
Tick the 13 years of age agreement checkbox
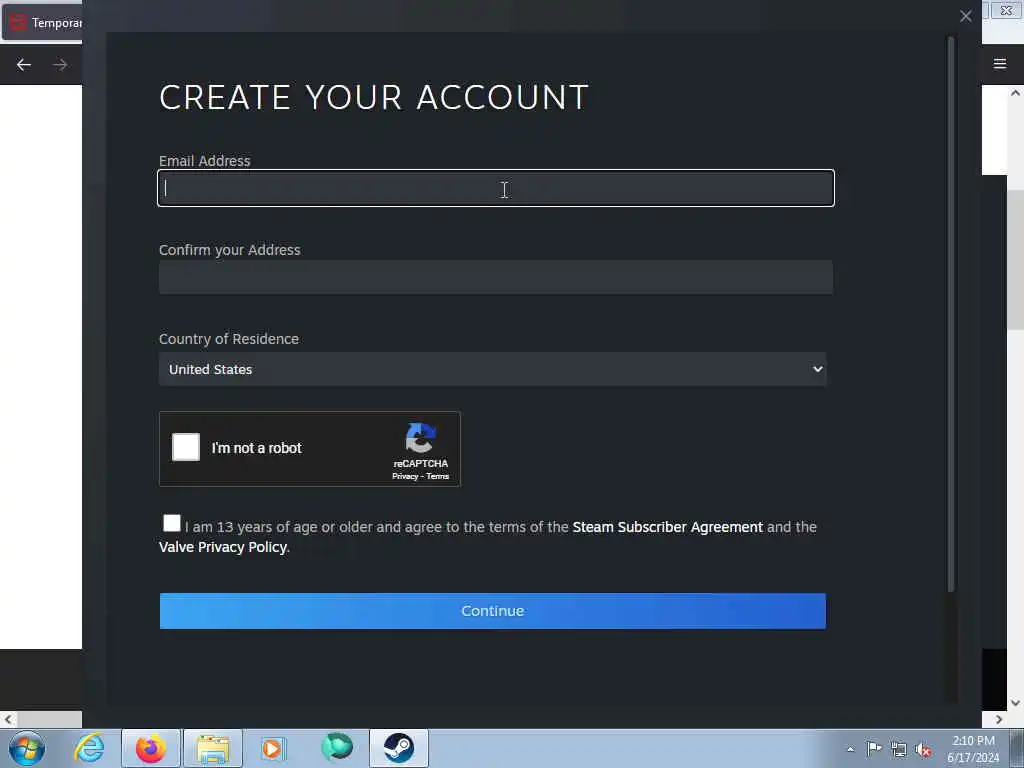172,523
